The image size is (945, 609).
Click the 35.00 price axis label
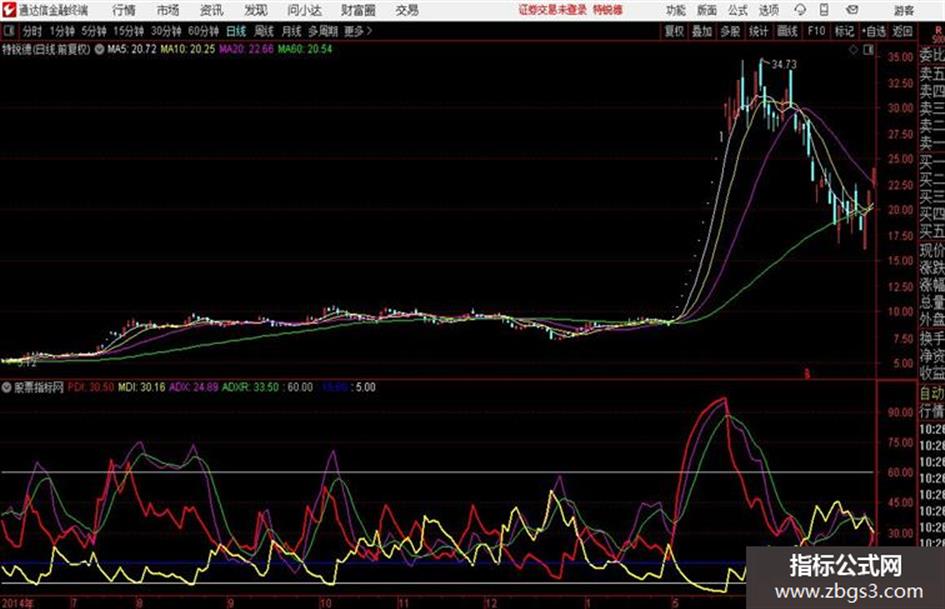(x=900, y=57)
